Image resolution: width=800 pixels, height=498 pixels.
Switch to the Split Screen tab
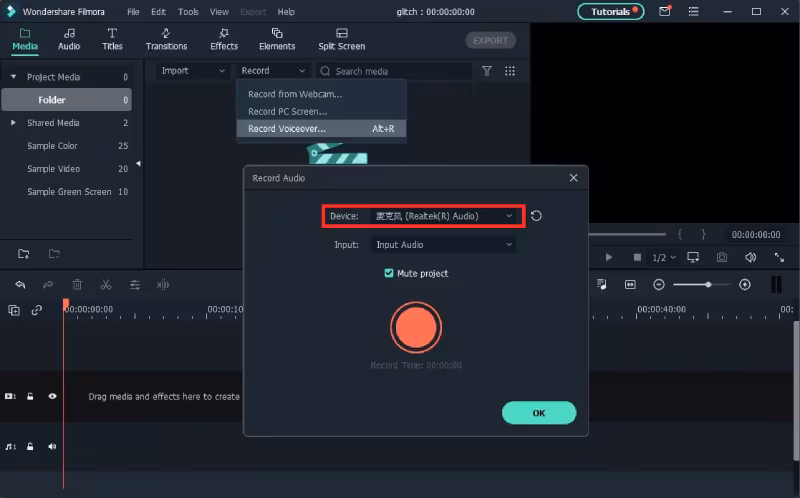coord(342,39)
